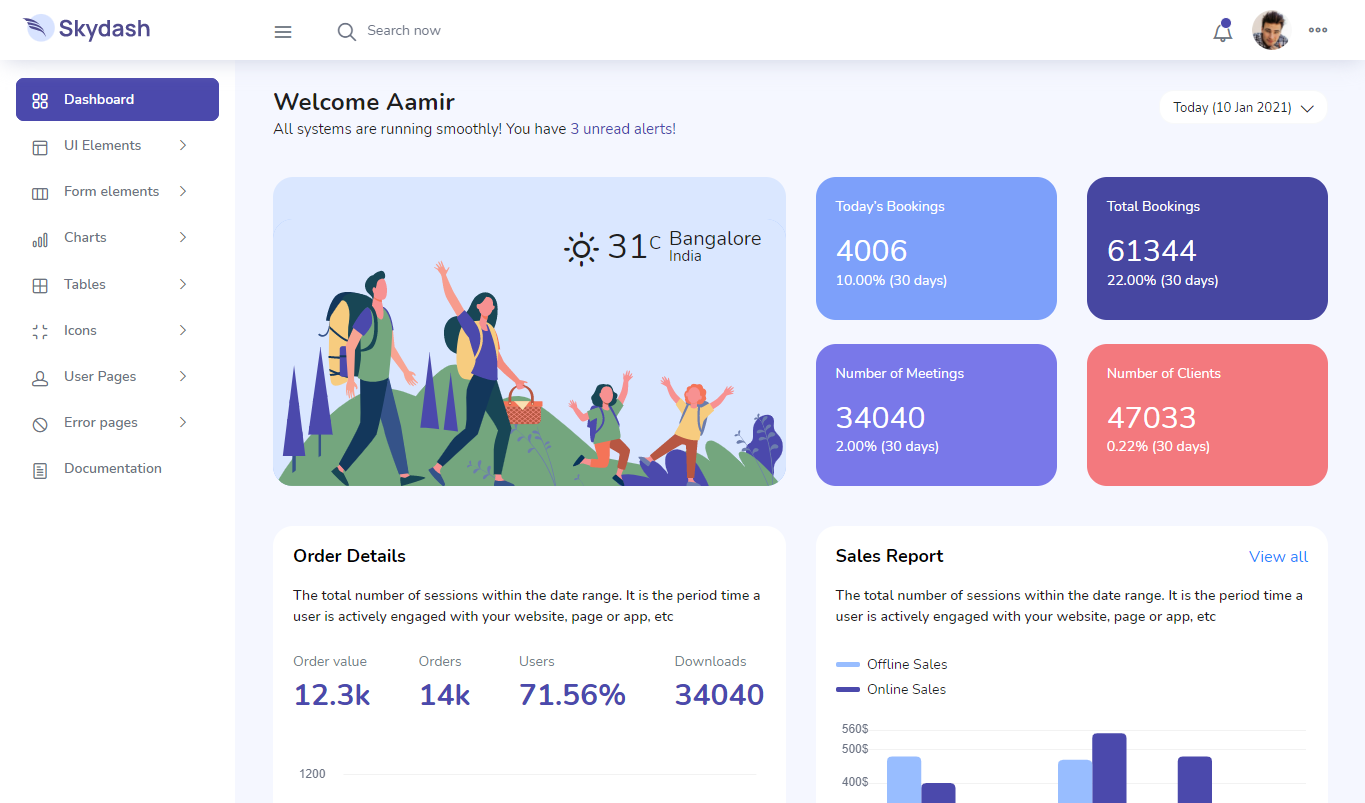Click the 31 C temperature reading
The image size is (1365, 803).
pos(634,246)
